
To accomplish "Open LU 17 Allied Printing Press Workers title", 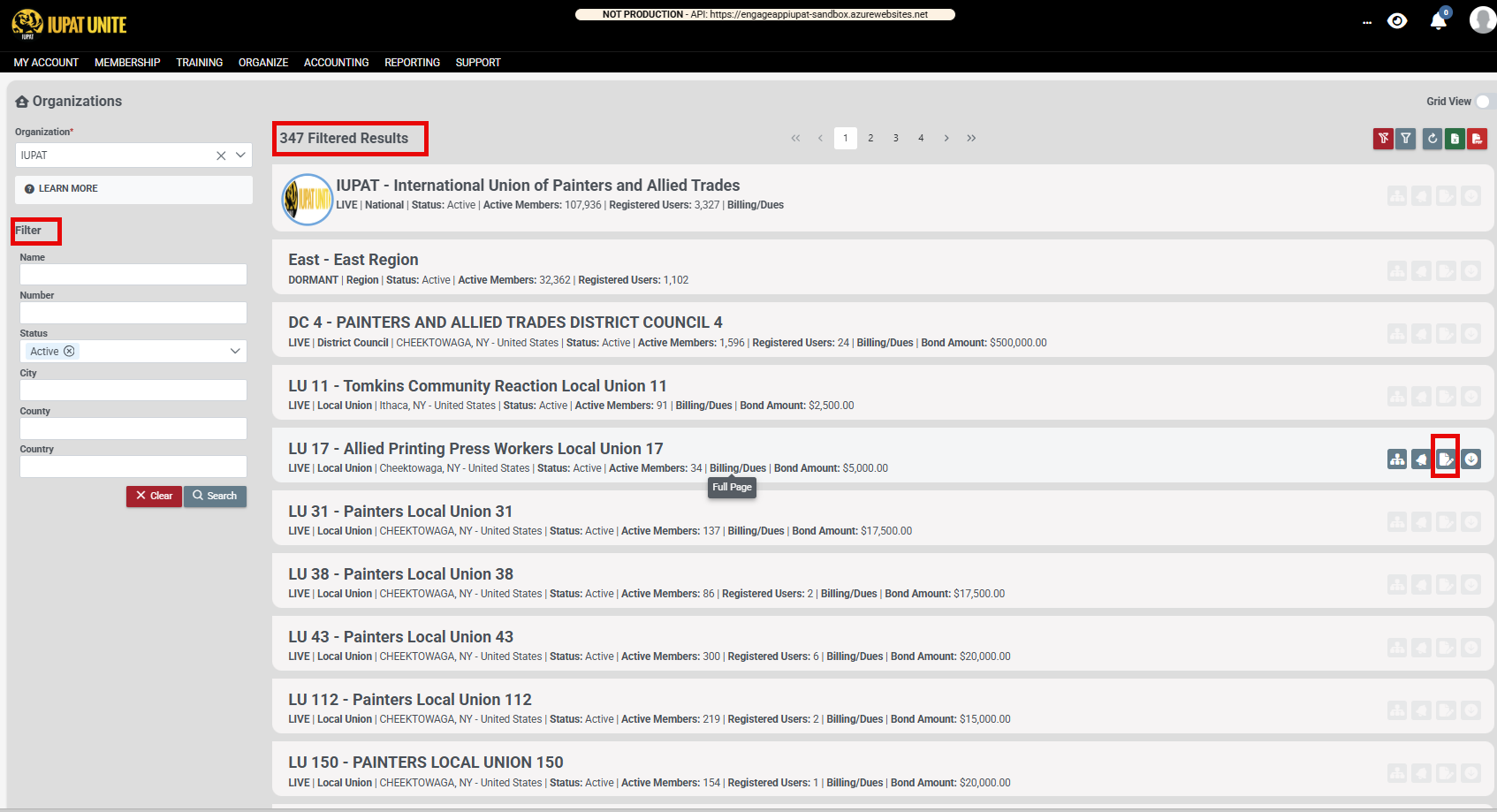I will point(475,449).
